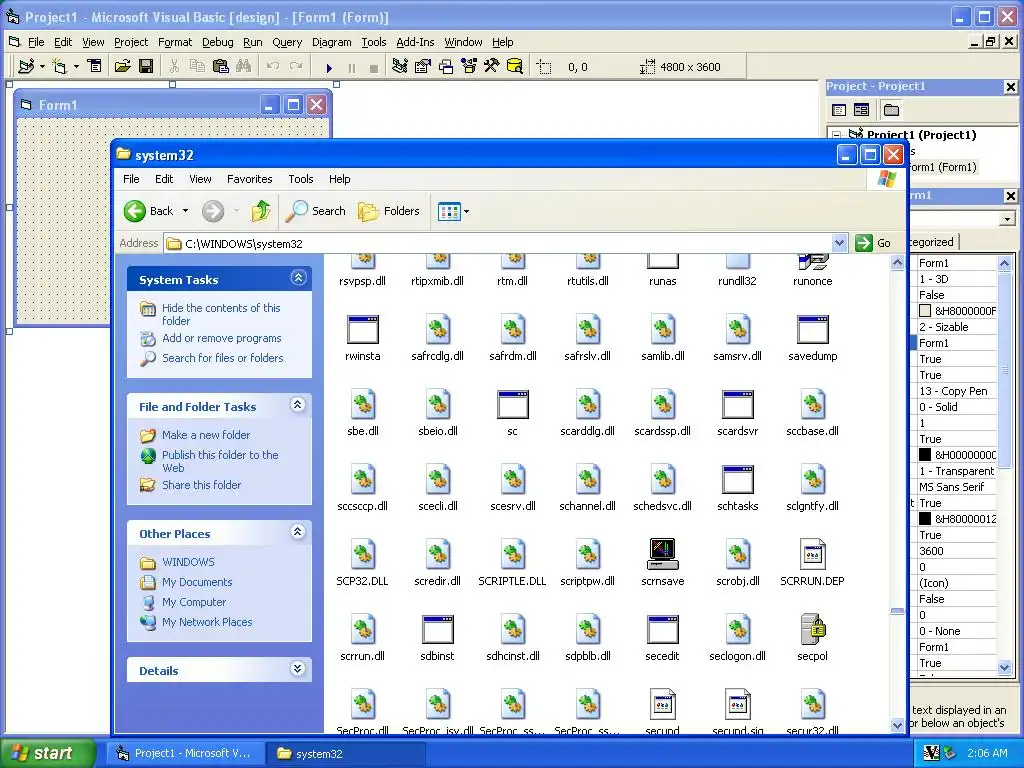Open the Favorites menu in Explorer
This screenshot has height=768, width=1024.
pos(249,179)
